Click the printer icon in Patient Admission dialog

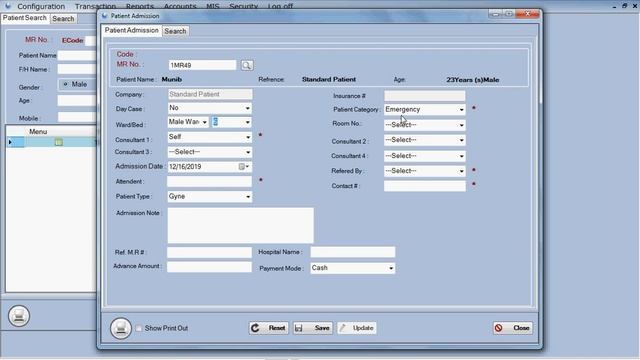tap(121, 328)
